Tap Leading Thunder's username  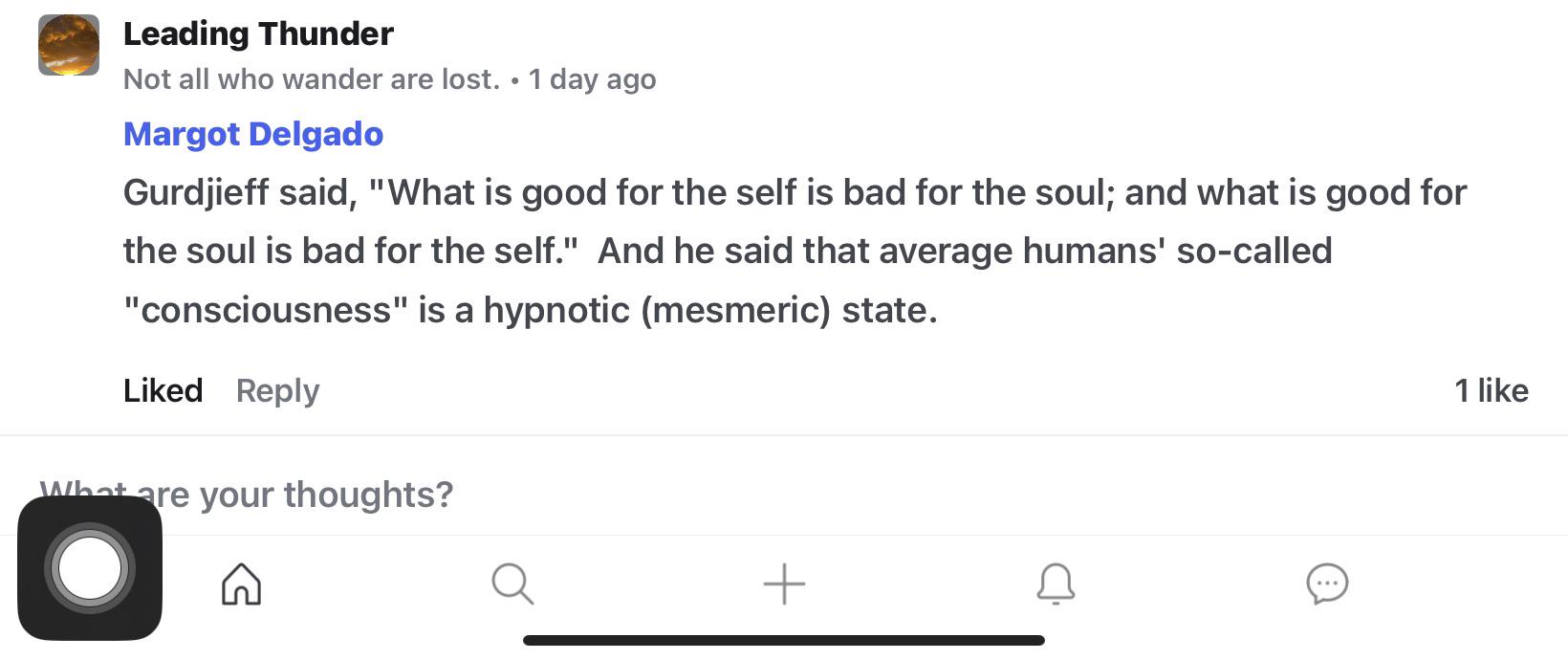[257, 33]
